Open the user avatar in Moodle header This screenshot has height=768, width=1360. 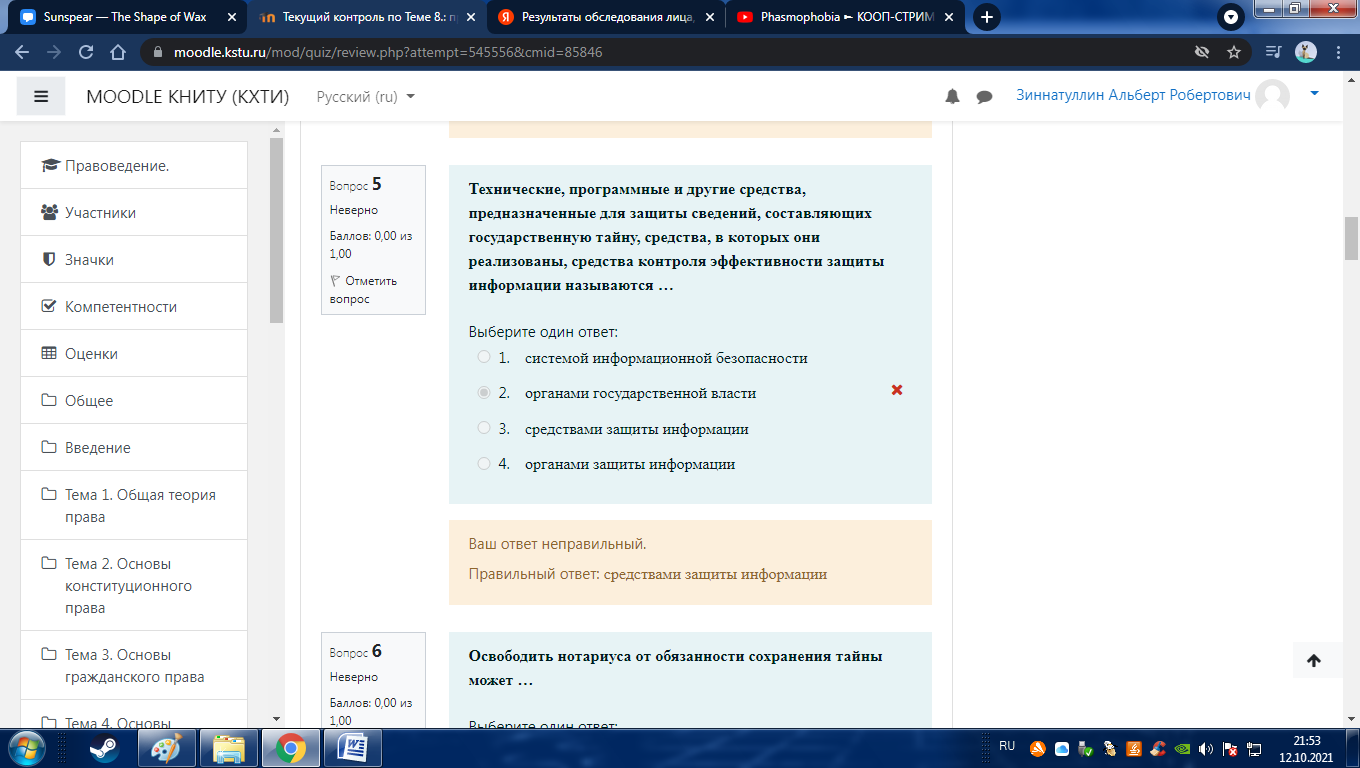coord(1273,96)
